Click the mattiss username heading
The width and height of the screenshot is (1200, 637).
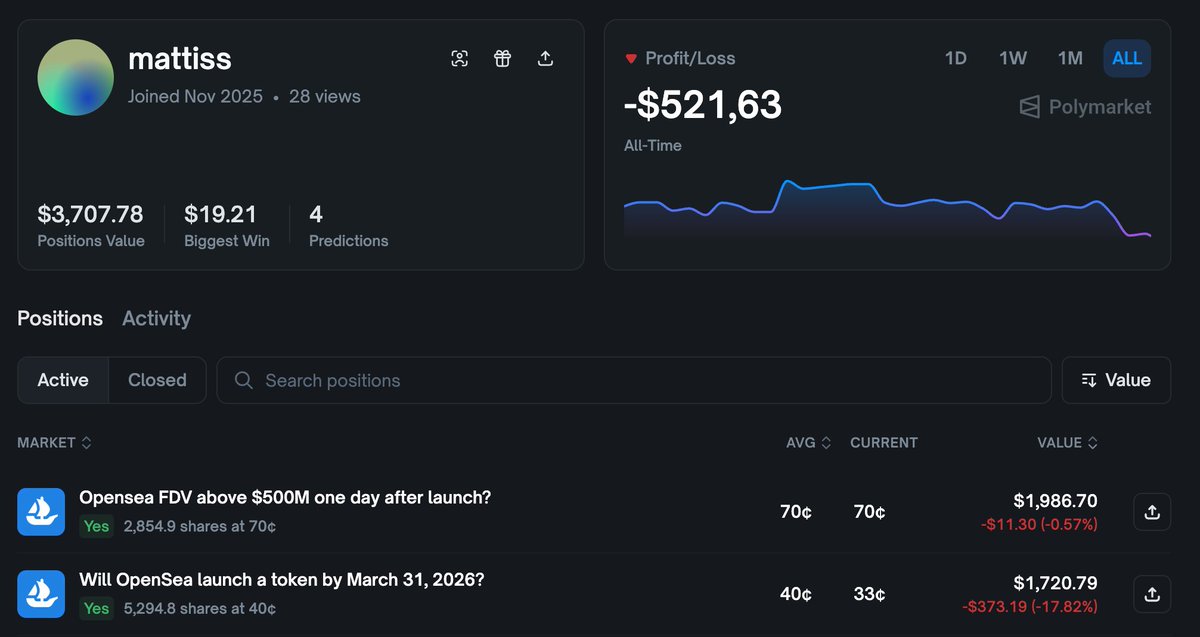point(180,59)
